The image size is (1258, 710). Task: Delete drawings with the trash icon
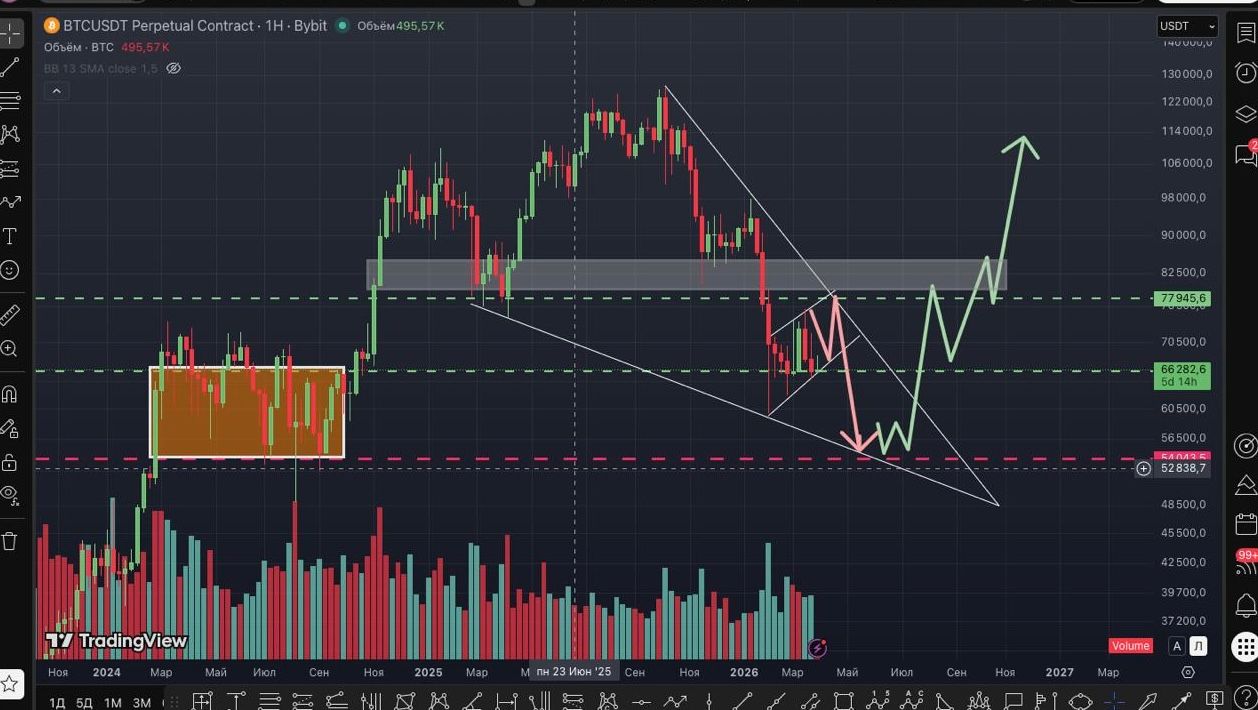tap(10, 541)
